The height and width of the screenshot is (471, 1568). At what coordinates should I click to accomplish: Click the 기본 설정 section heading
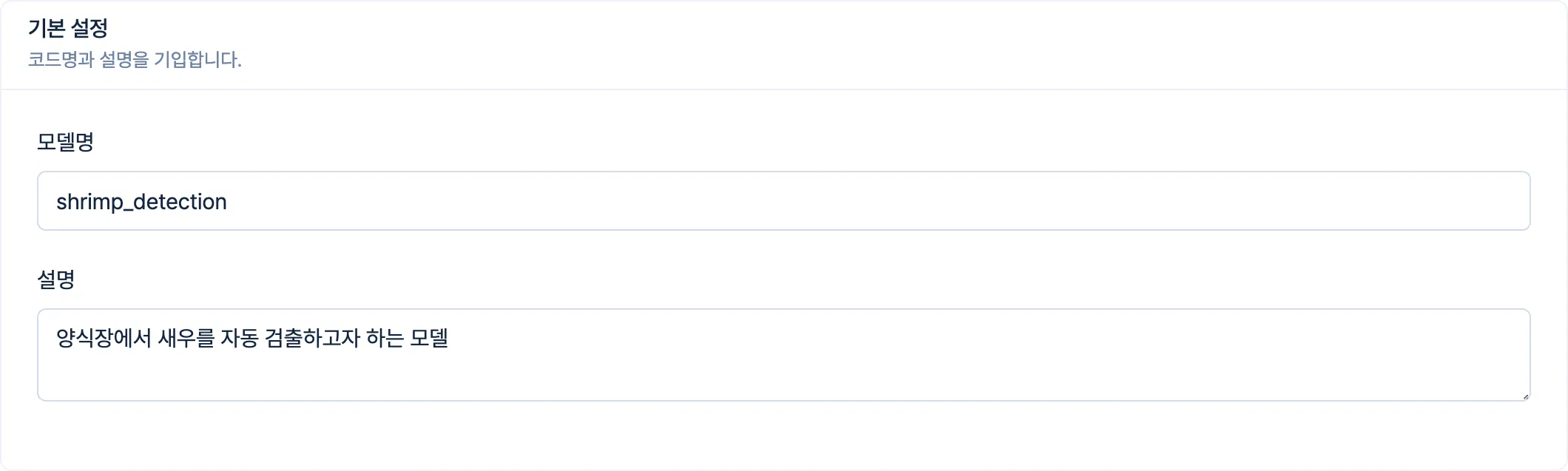[68, 28]
